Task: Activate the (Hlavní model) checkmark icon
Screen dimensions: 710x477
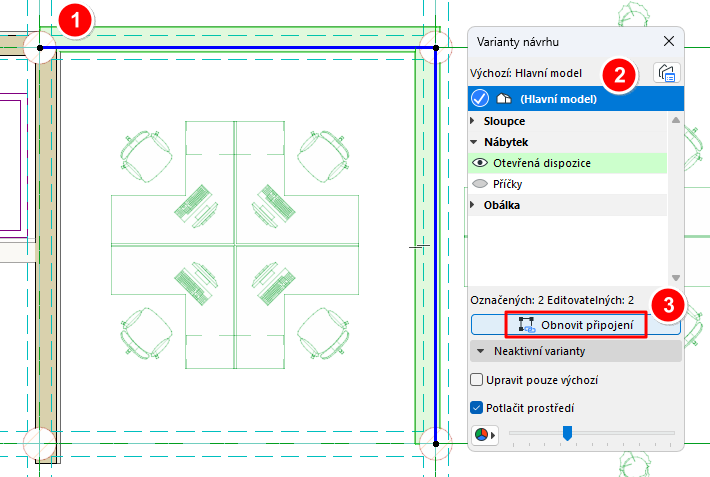Action: (x=480, y=98)
